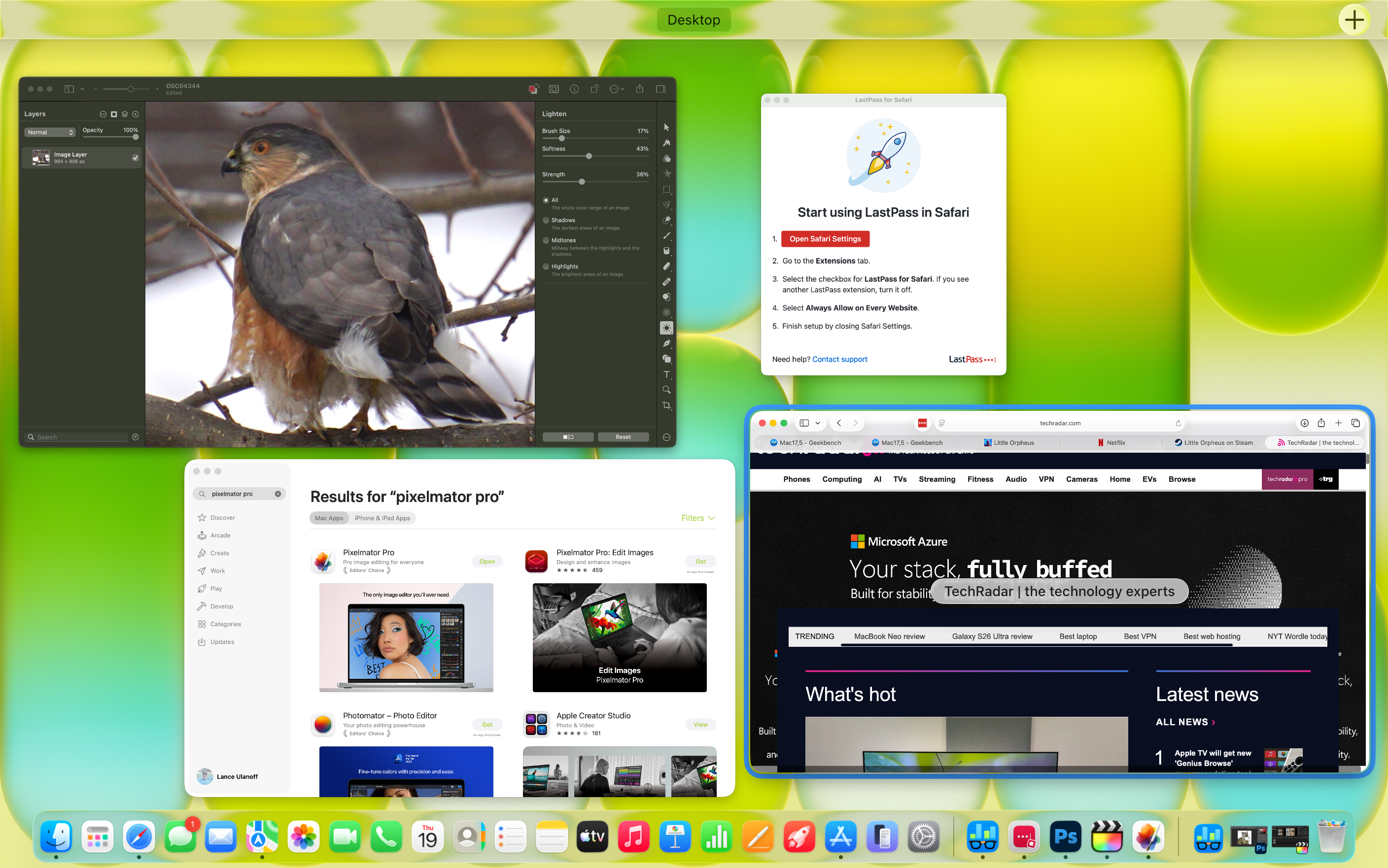The width and height of the screenshot is (1388, 868).
Task: Toggle the Image Layer visibility checkbox
Action: click(135, 157)
